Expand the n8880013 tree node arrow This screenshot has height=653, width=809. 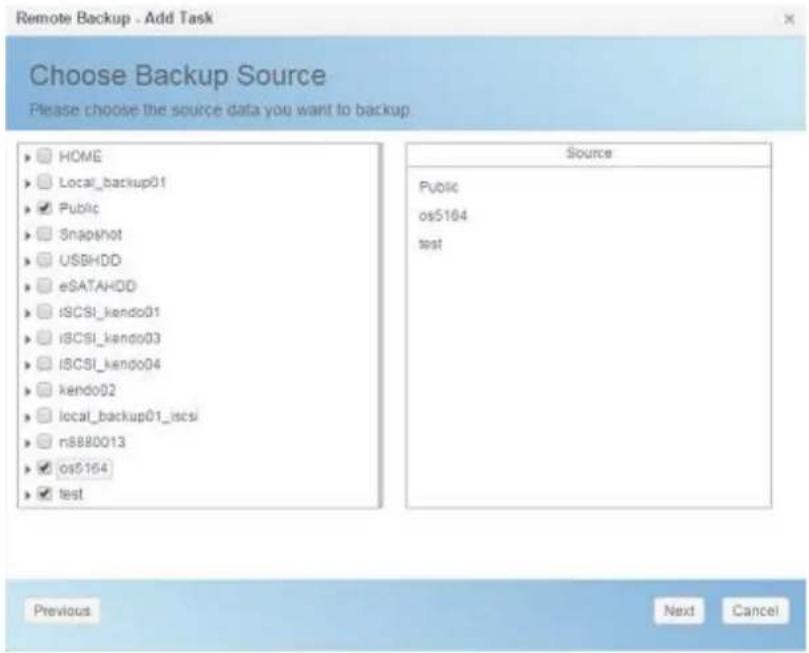pos(28,443)
